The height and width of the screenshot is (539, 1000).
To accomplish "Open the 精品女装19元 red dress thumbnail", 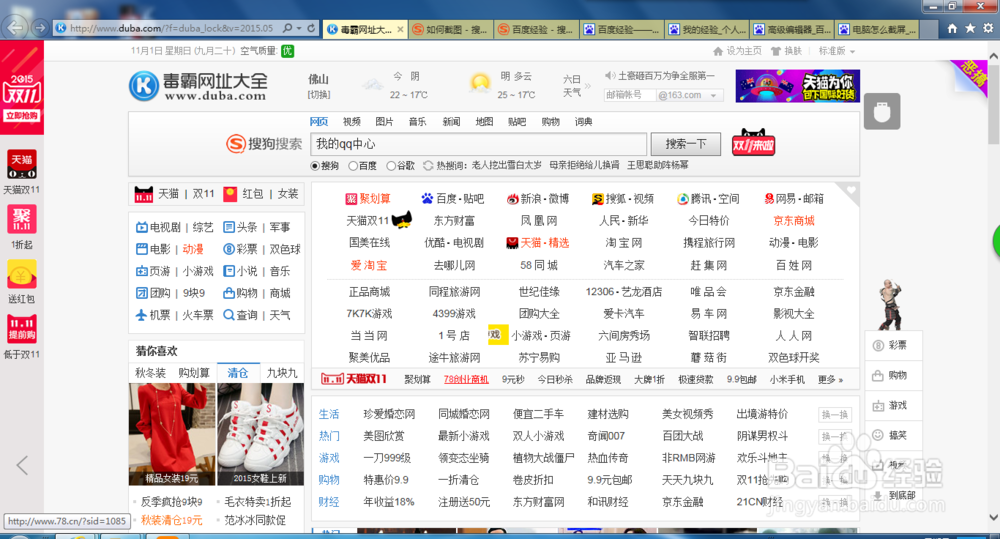I will click(x=172, y=434).
